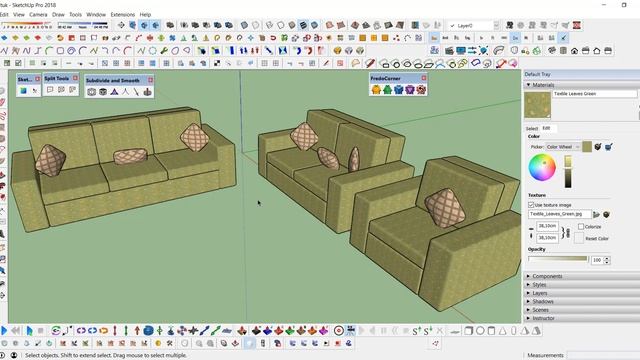The image size is (640, 360).
Task: Click the first Split Tools icon
Action: [50, 89]
